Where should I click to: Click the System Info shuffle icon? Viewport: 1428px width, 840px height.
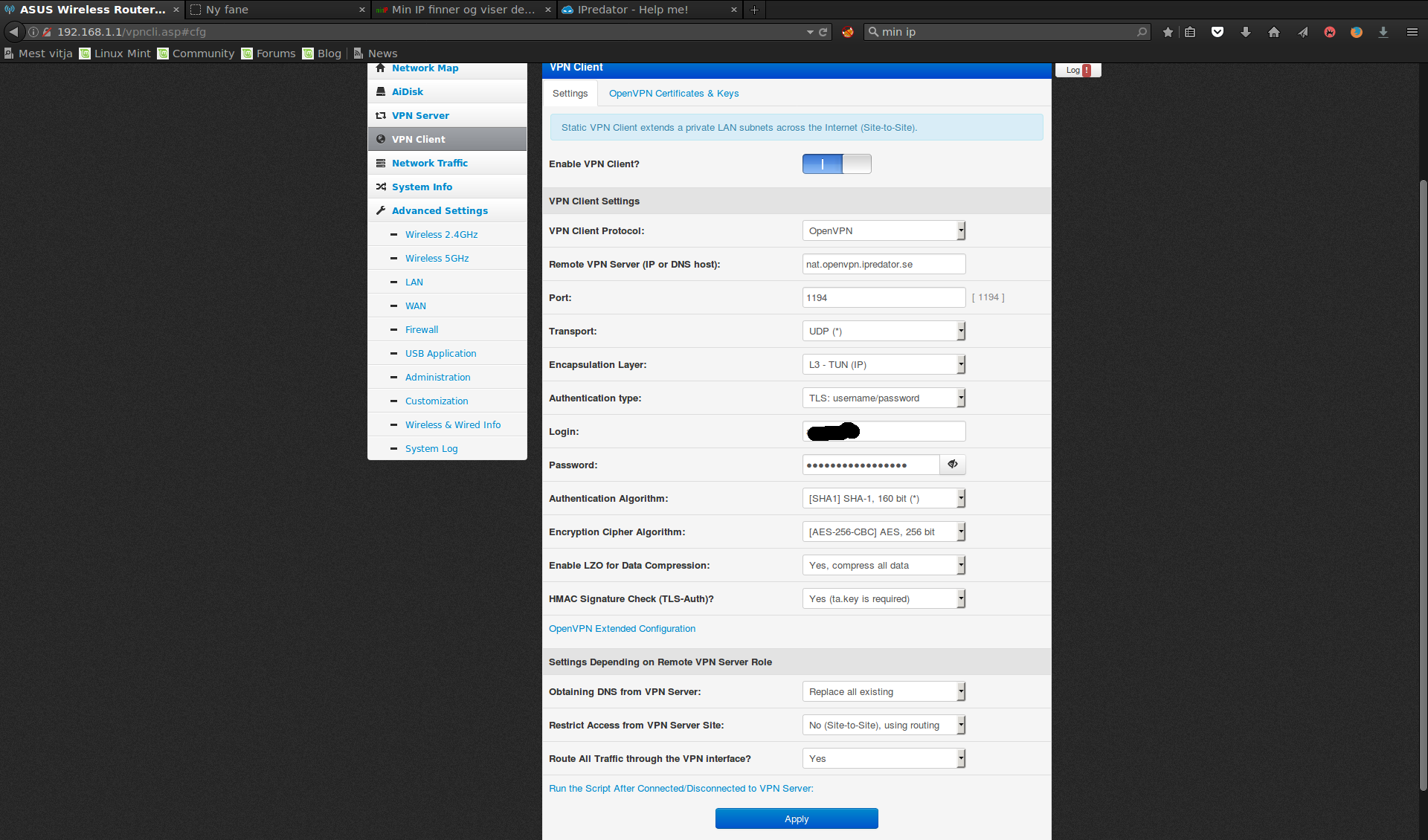[x=381, y=187]
